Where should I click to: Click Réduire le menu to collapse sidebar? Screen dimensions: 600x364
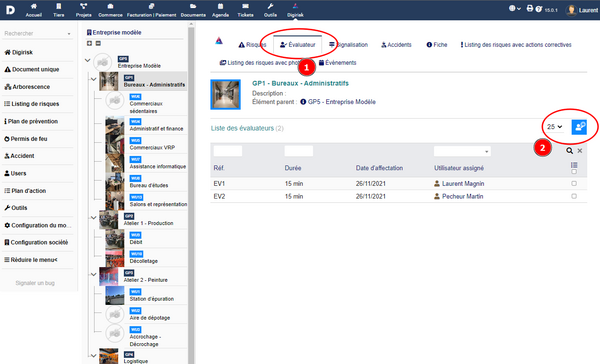(31, 260)
